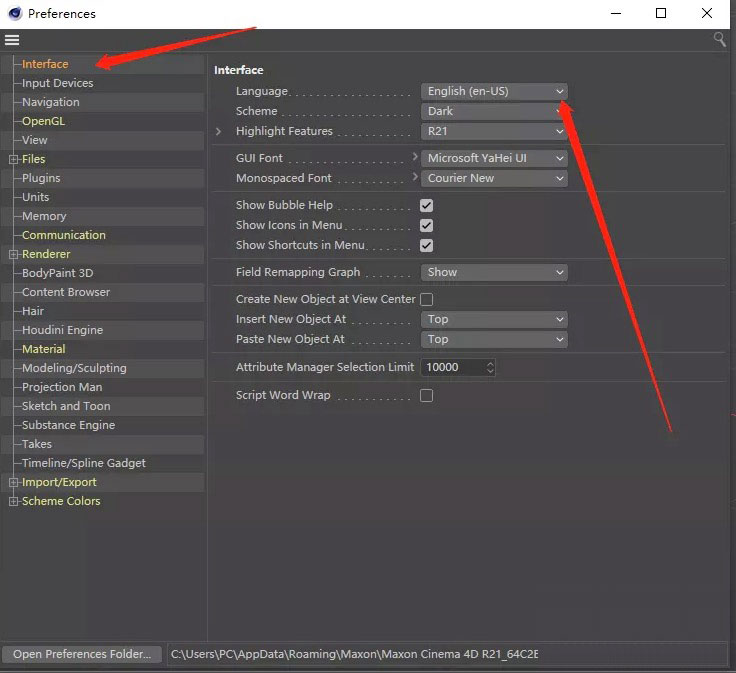Expand the Scheme Colors tree node
Viewport: 736px width, 673px height.
[x=13, y=501]
